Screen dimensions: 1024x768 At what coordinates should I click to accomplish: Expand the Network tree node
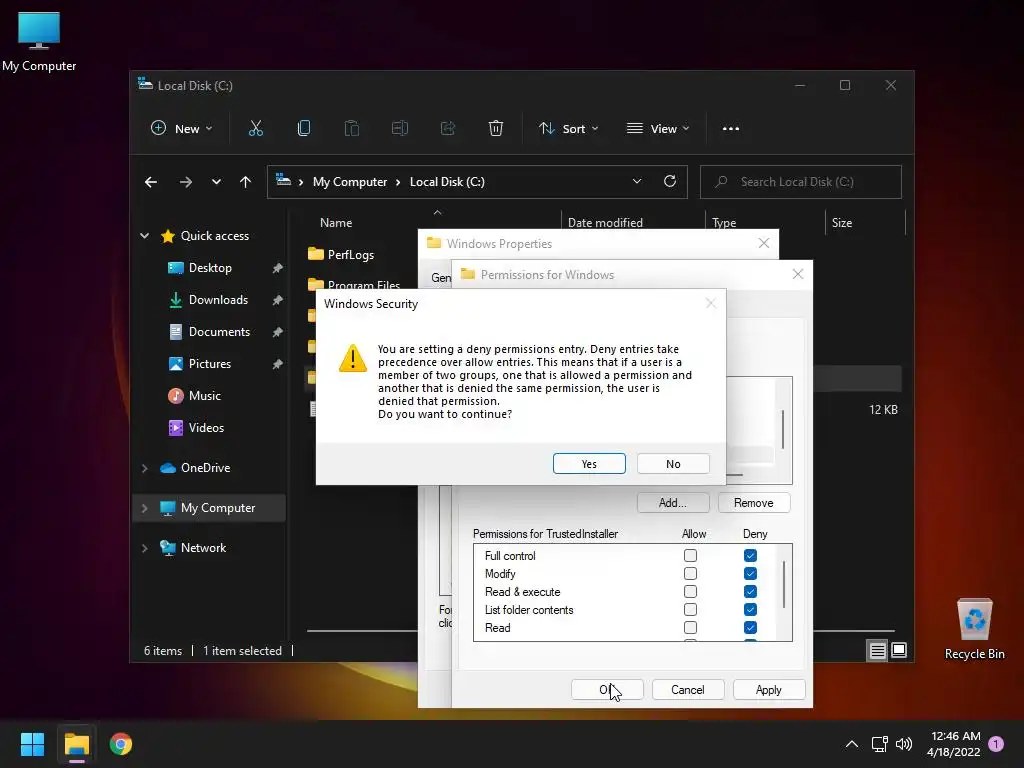coord(144,548)
